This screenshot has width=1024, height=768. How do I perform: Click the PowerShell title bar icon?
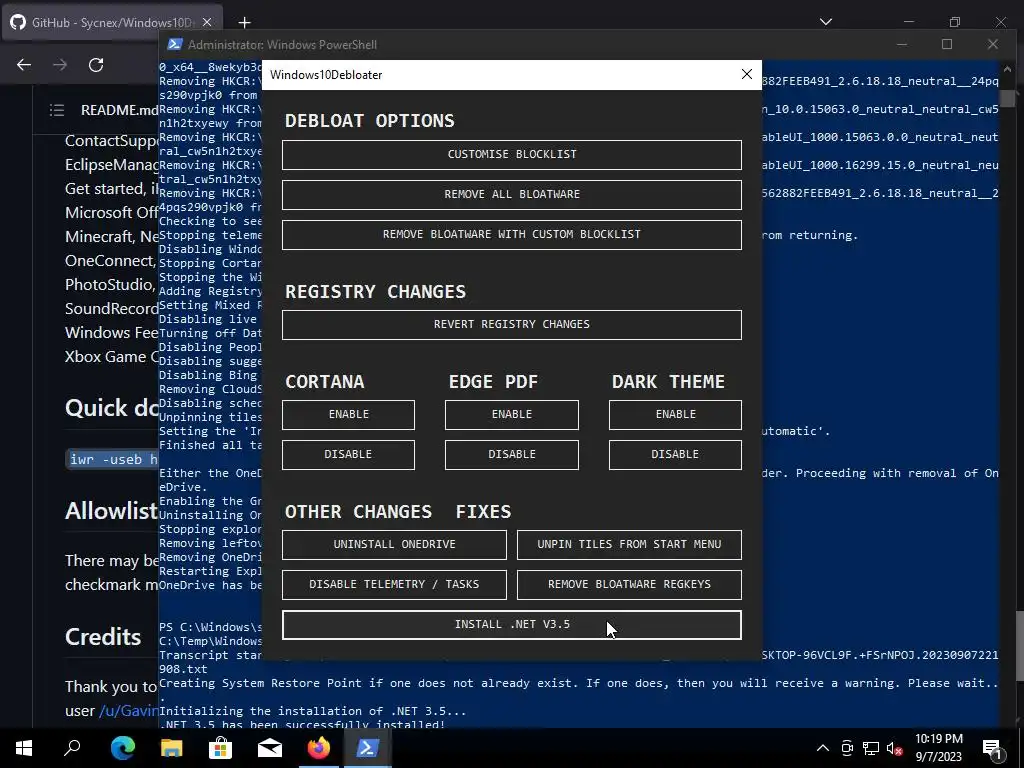(174, 44)
